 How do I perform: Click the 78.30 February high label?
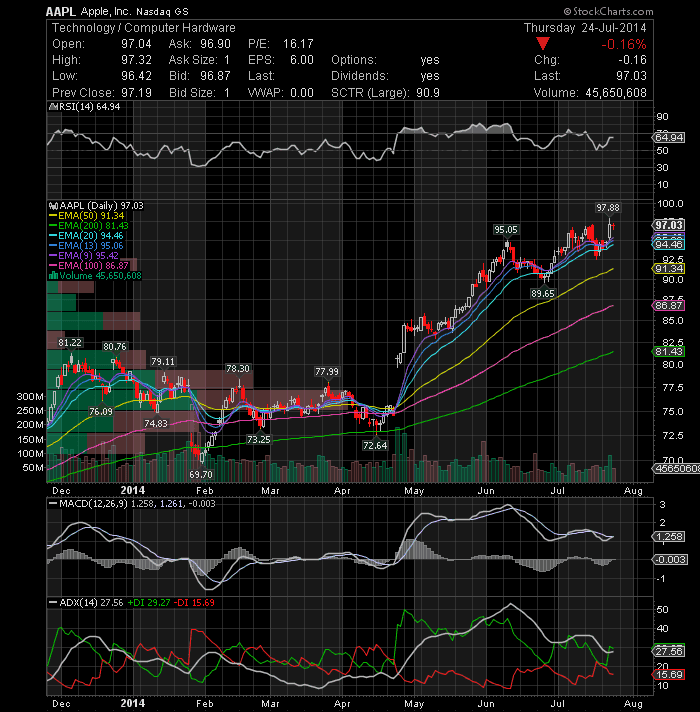(238, 369)
